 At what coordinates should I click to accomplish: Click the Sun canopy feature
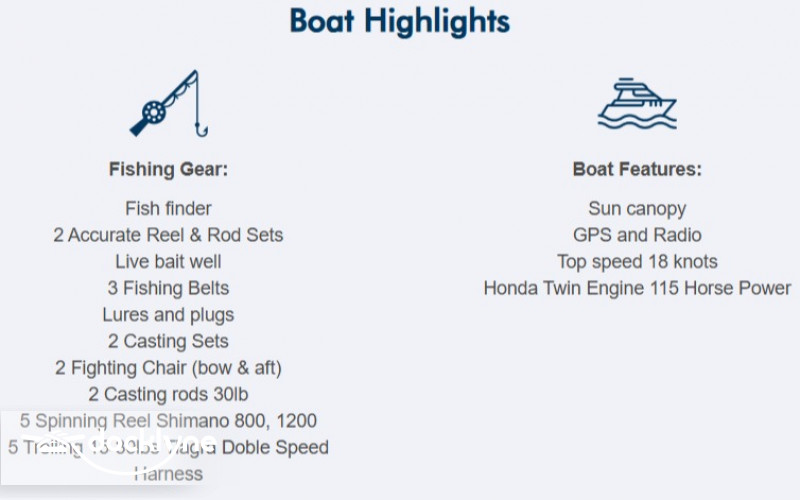coord(637,209)
